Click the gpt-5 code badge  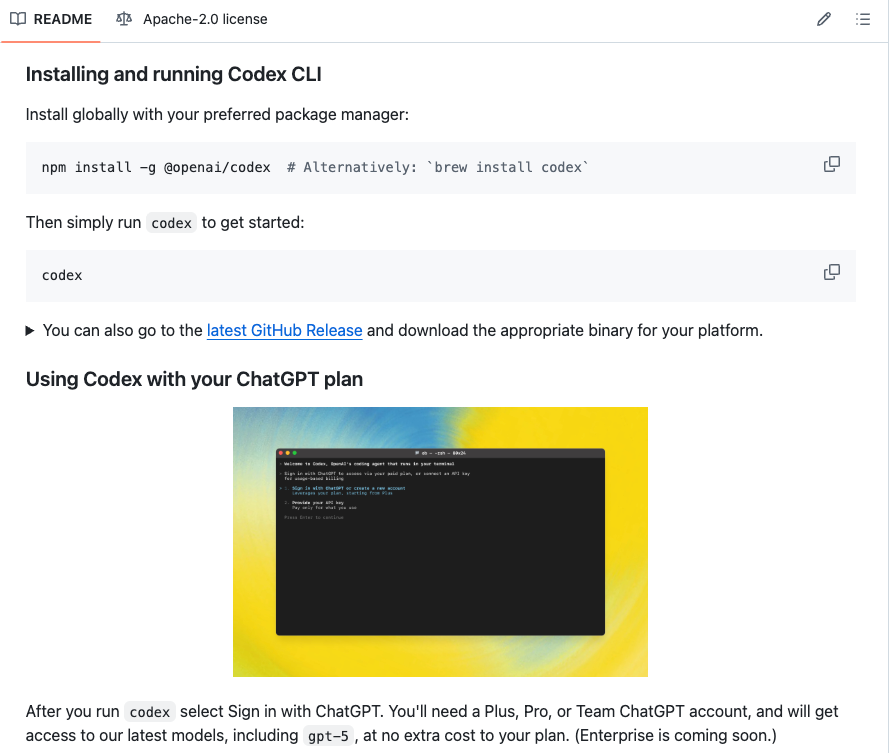pos(328,735)
